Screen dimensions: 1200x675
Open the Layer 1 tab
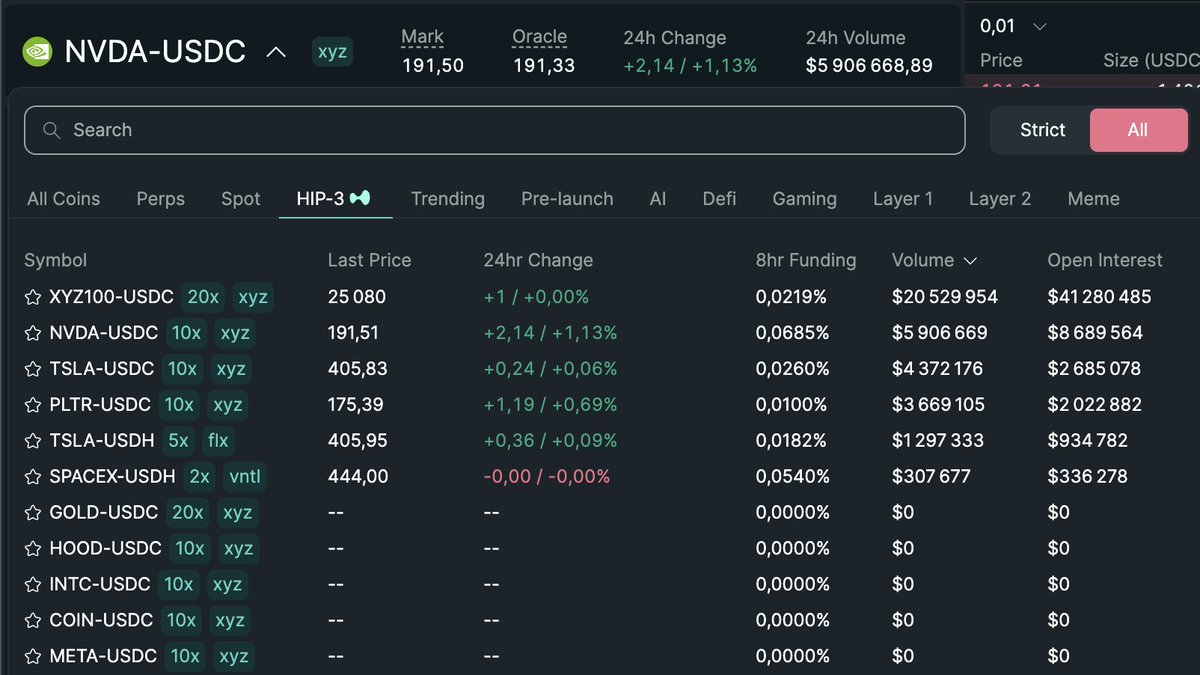[x=903, y=199]
